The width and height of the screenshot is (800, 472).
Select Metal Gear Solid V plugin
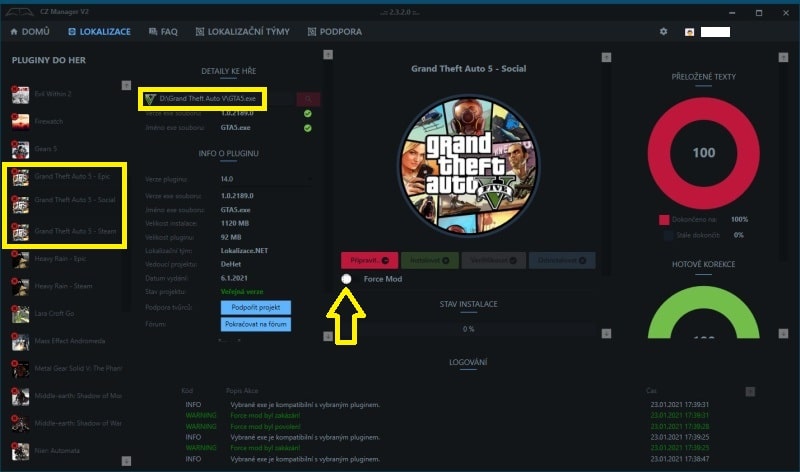(67, 368)
